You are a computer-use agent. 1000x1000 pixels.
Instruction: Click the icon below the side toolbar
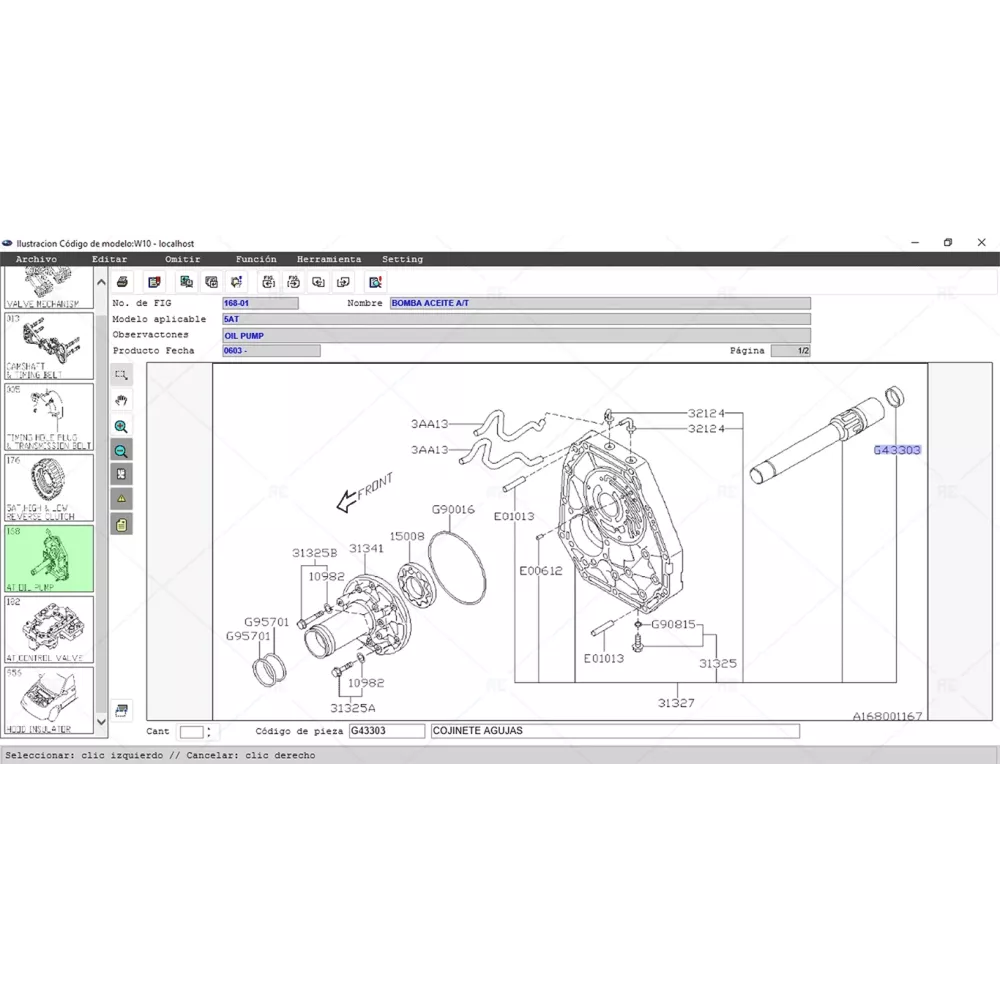[121, 711]
